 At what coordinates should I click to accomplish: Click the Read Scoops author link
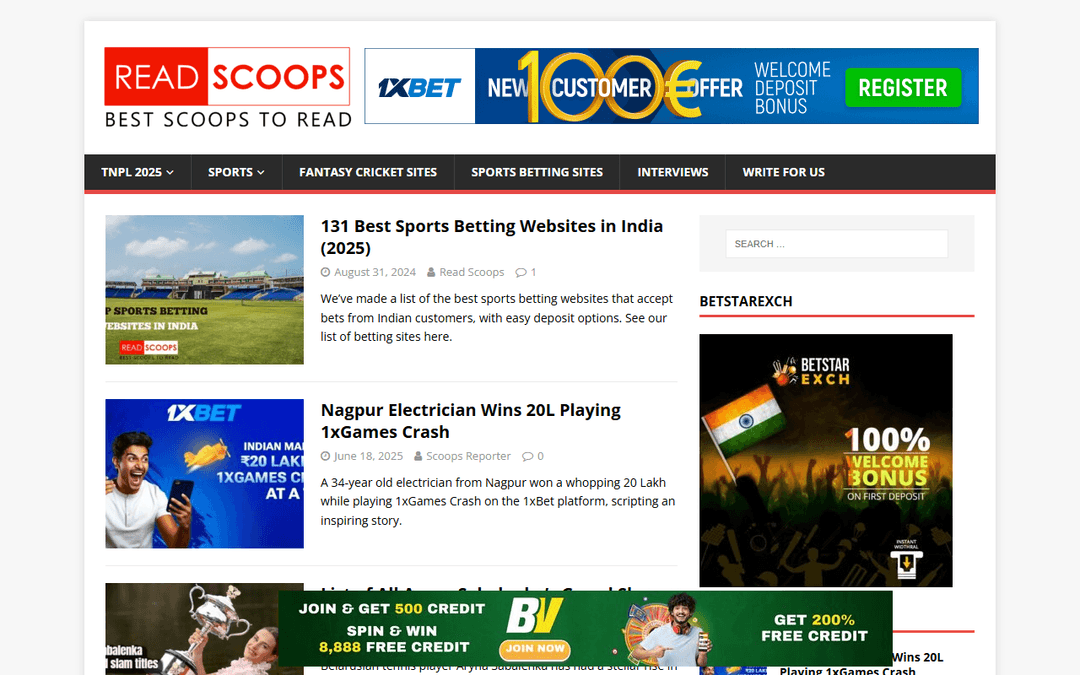(x=472, y=272)
